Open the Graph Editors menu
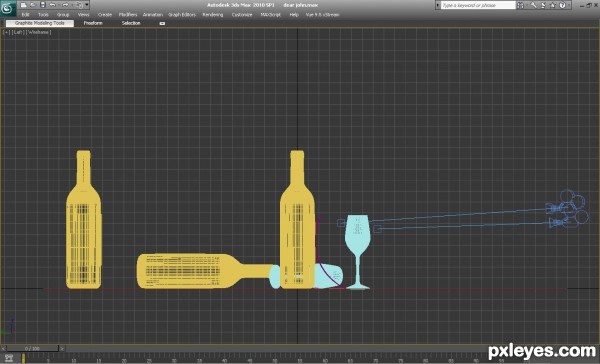600x364 pixels. (x=182, y=15)
